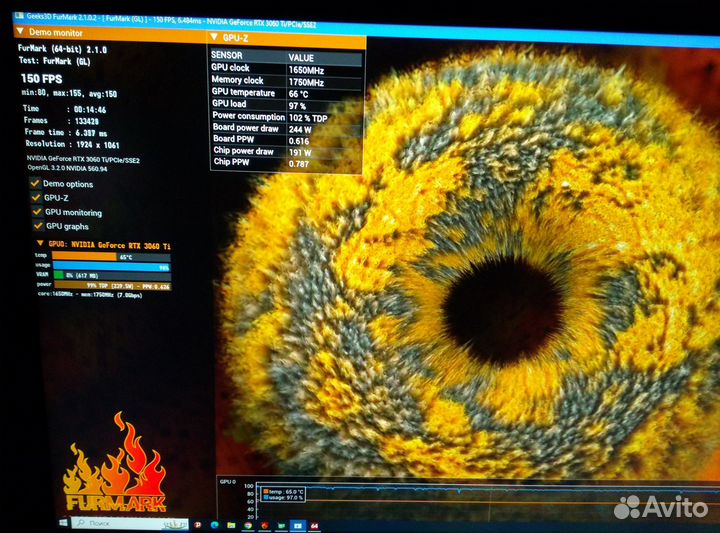Disable the GPU monitoring checkbox
The image size is (720, 533).
36,212
